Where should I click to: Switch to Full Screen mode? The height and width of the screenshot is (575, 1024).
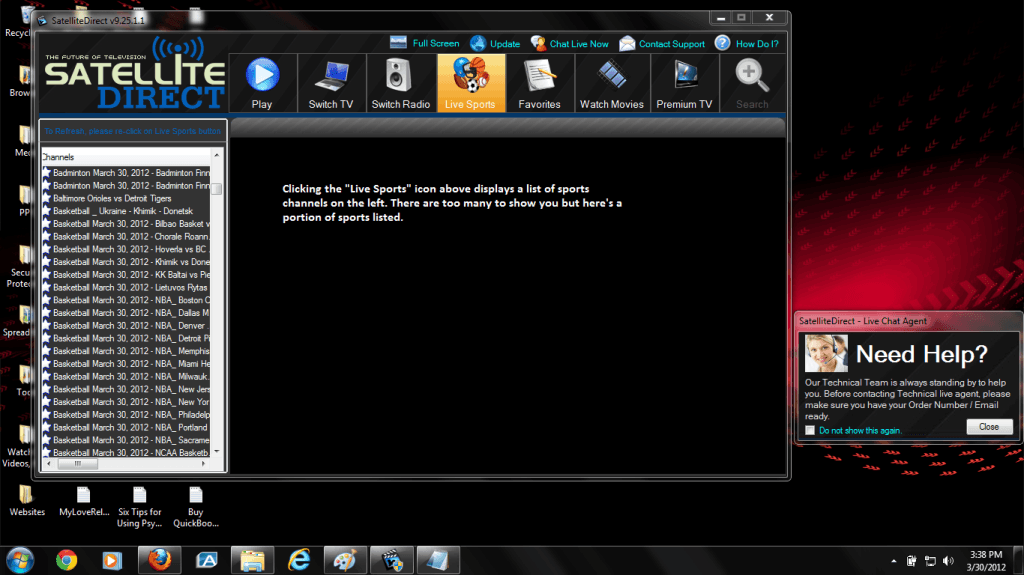click(424, 43)
